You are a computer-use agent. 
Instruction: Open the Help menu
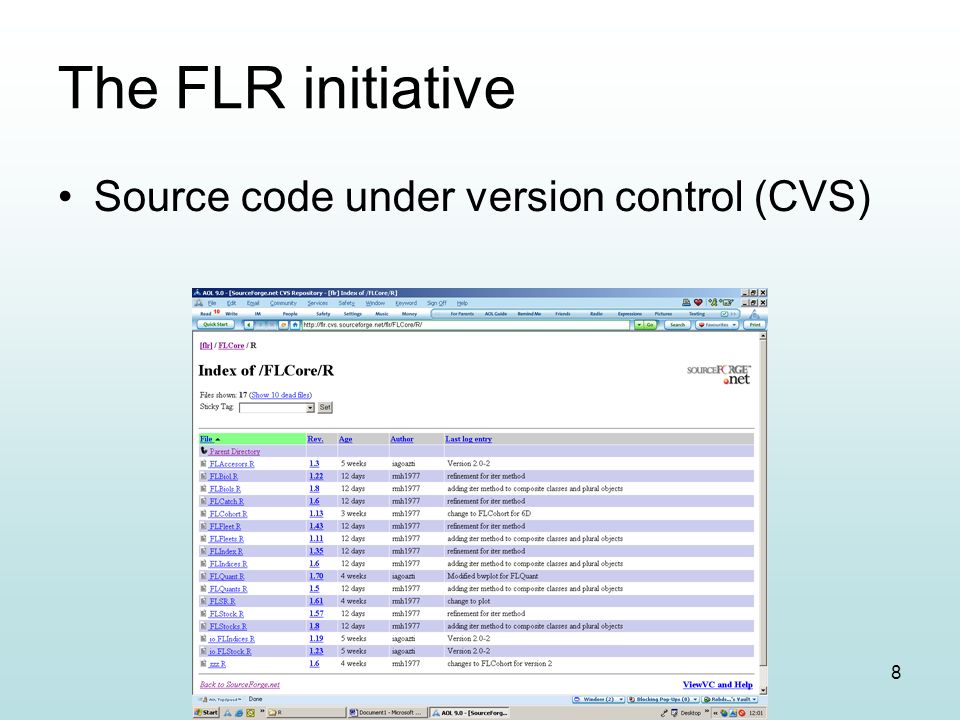(462, 303)
